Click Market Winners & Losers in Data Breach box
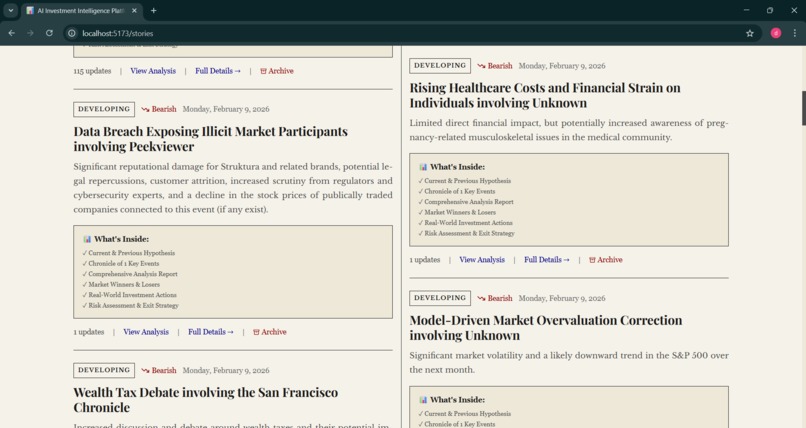 (x=123, y=284)
